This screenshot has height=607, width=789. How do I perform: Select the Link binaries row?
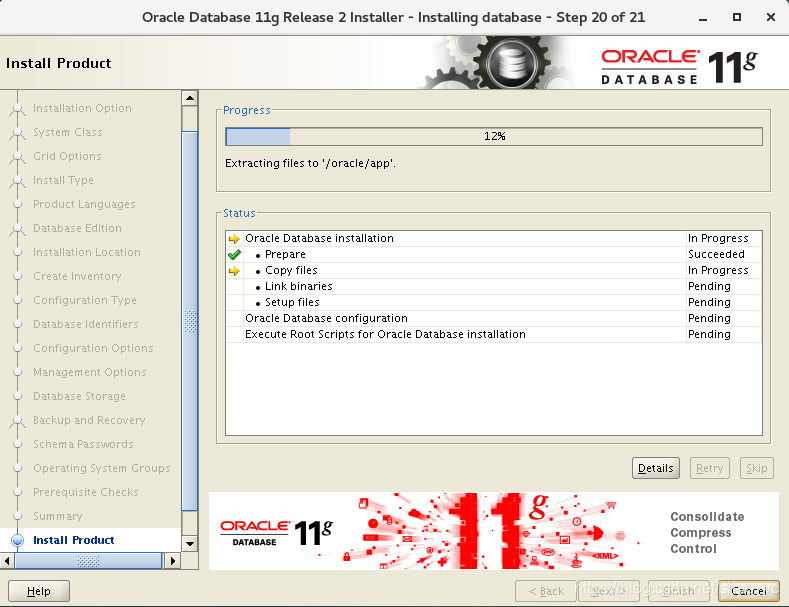(494, 286)
